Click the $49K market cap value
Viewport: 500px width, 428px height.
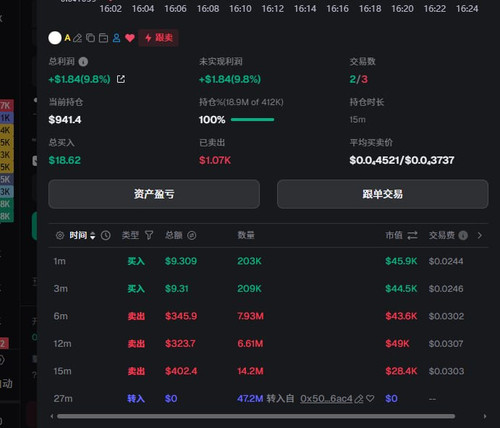pyautogui.click(x=397, y=344)
